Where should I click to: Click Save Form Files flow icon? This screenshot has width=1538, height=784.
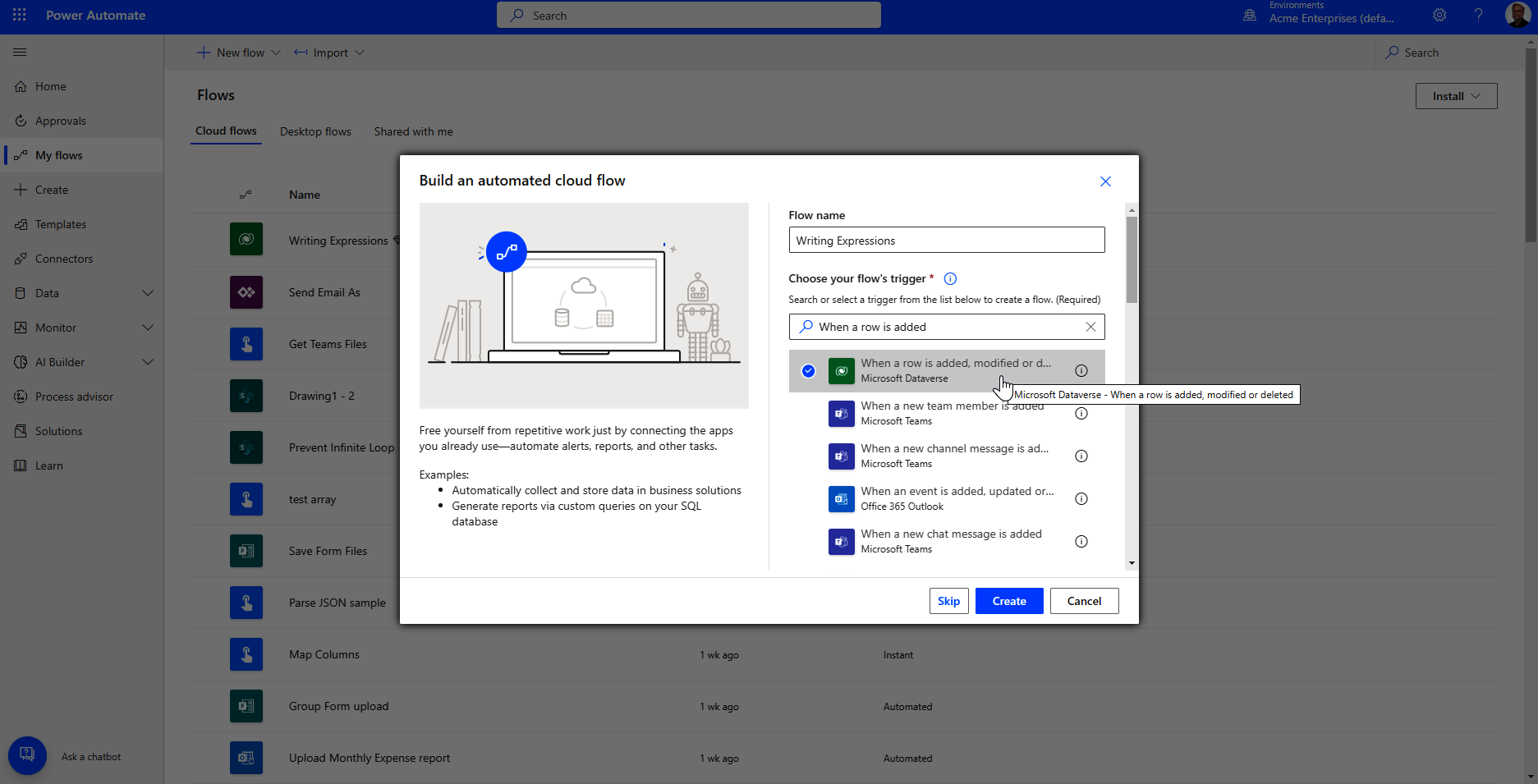pos(246,551)
